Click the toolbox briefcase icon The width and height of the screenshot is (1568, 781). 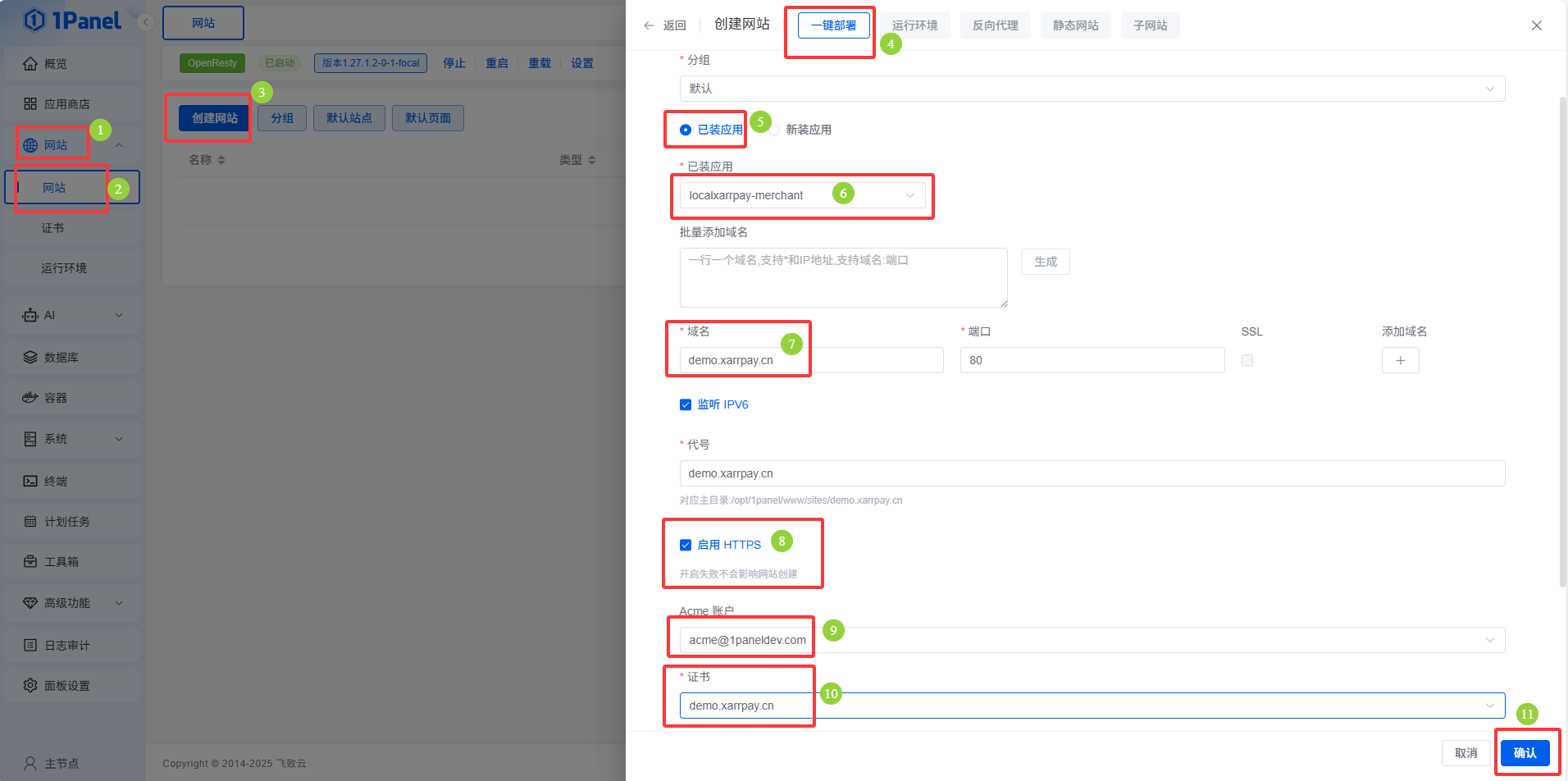(x=30, y=562)
